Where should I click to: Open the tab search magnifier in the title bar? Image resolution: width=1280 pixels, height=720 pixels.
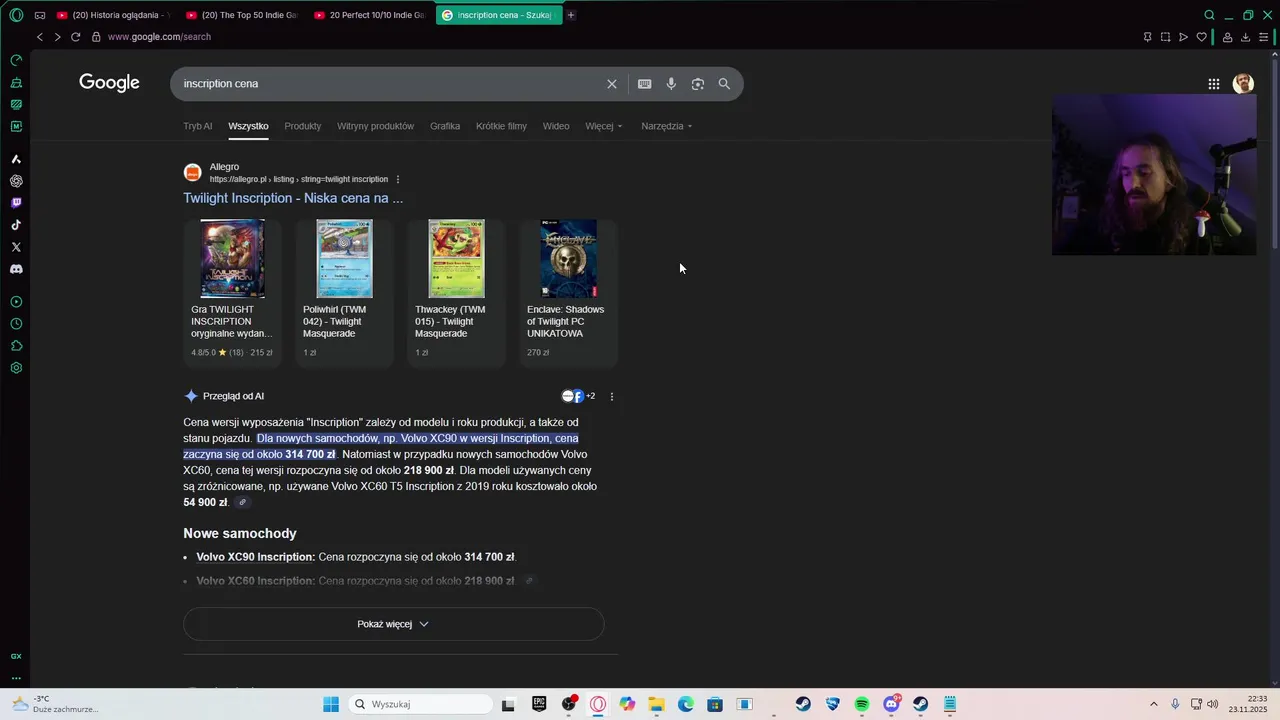pyautogui.click(x=1209, y=15)
